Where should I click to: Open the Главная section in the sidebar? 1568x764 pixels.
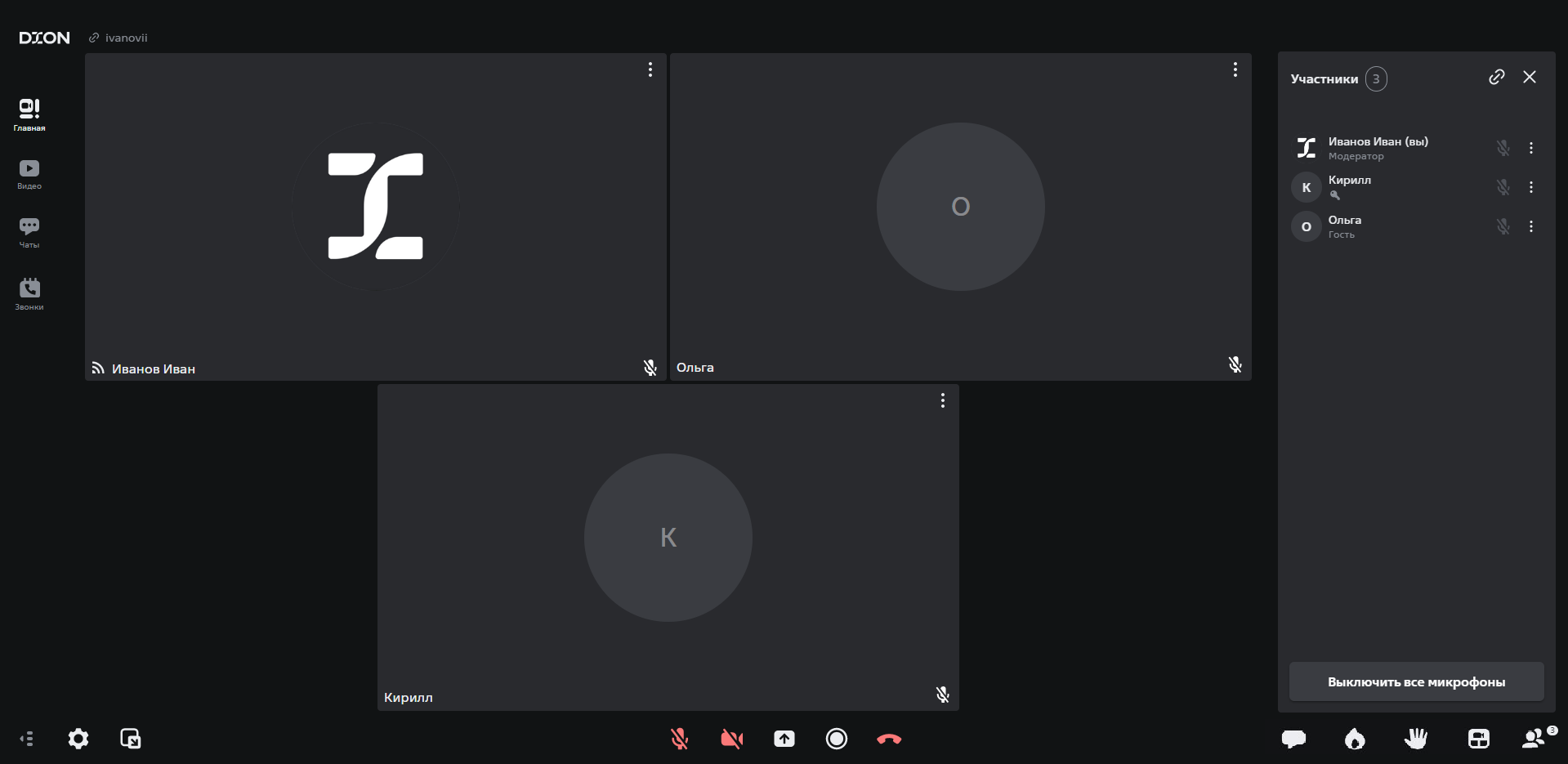(29, 114)
